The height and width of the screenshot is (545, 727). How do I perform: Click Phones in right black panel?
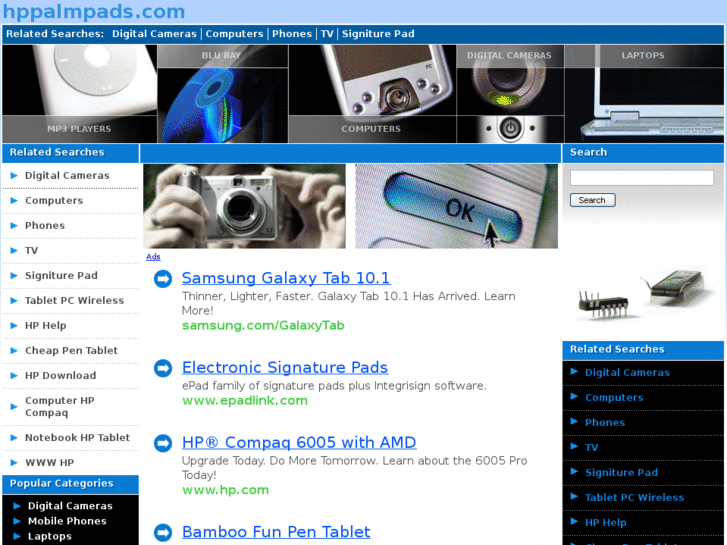tap(605, 423)
